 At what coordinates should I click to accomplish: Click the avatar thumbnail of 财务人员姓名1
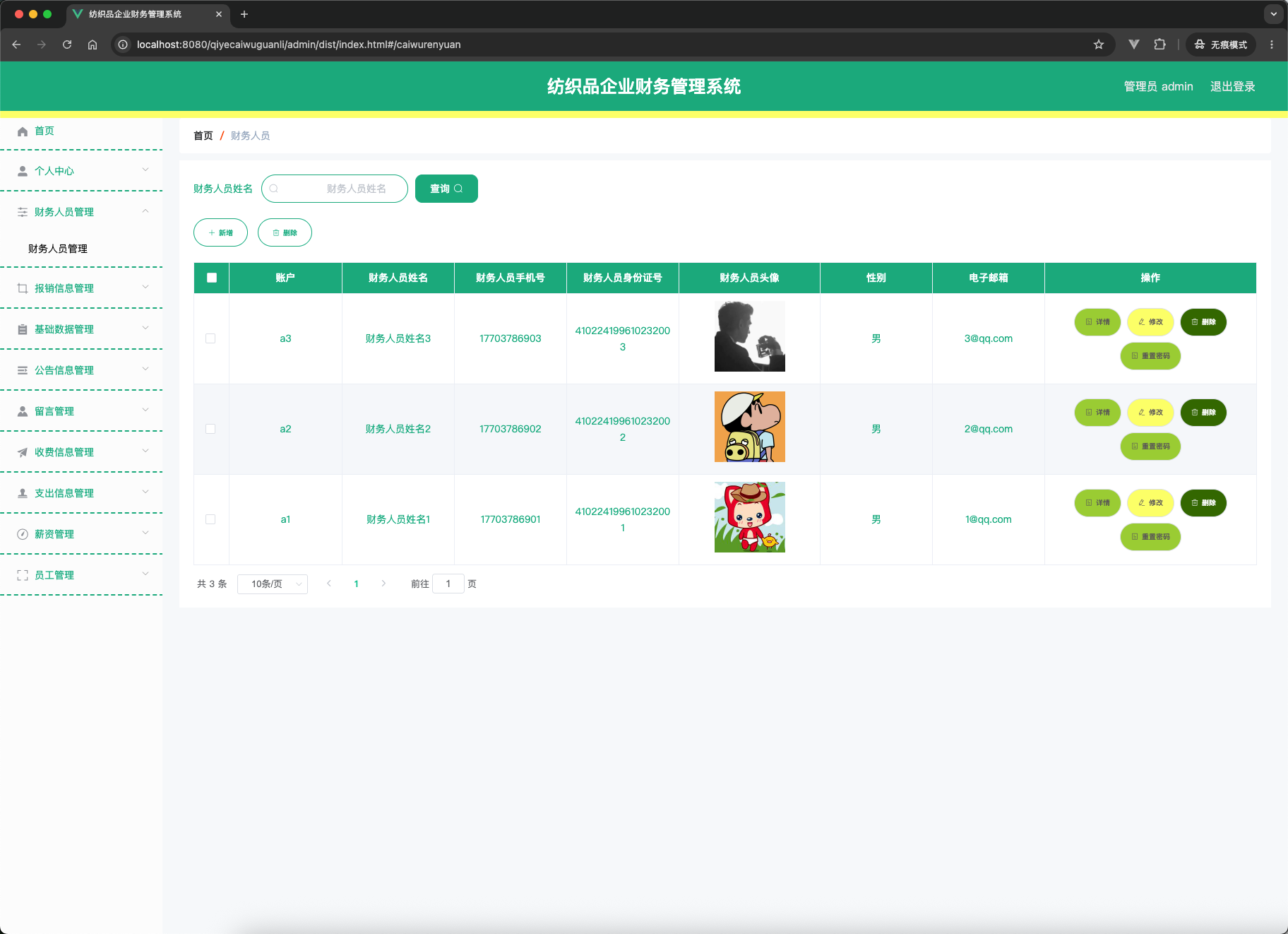pyautogui.click(x=750, y=517)
